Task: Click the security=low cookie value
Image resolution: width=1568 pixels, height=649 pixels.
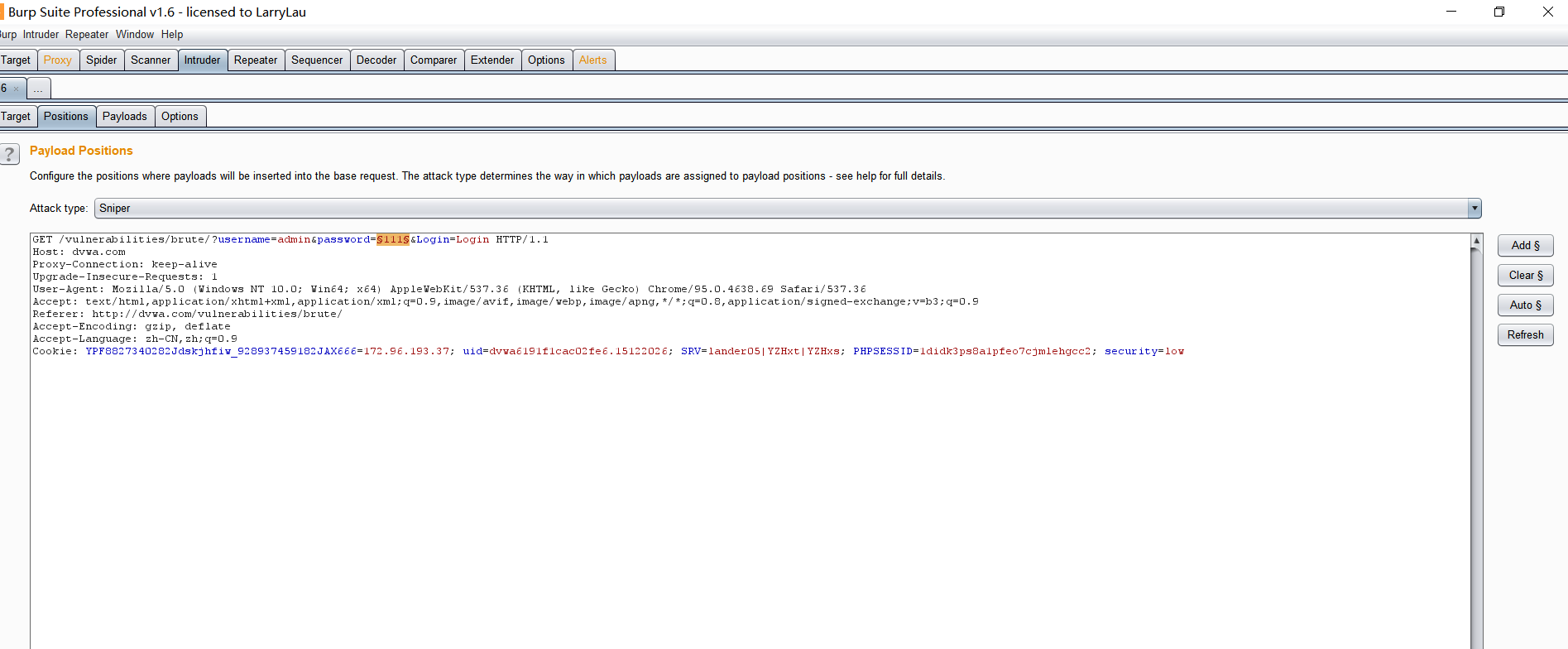Action: pos(1144,351)
